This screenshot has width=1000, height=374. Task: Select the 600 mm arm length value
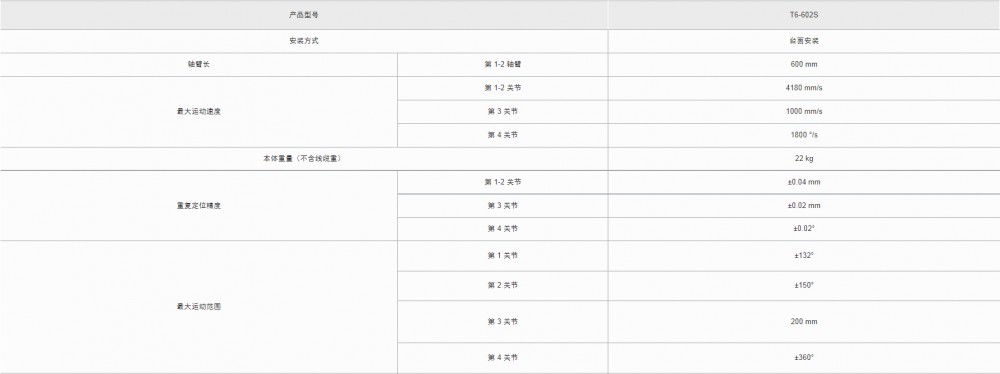coord(804,64)
